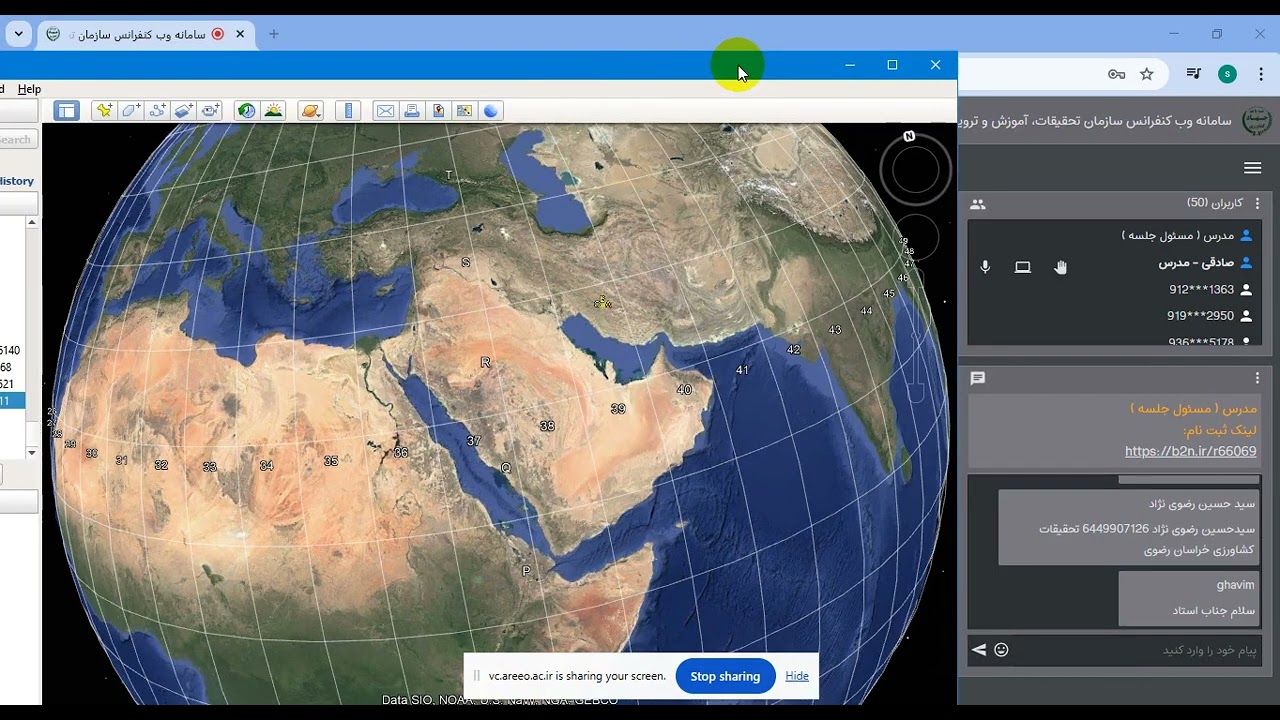Viewport: 1280px width, 720px height.
Task: Click the Move joystick navigation ring
Action: point(916,238)
